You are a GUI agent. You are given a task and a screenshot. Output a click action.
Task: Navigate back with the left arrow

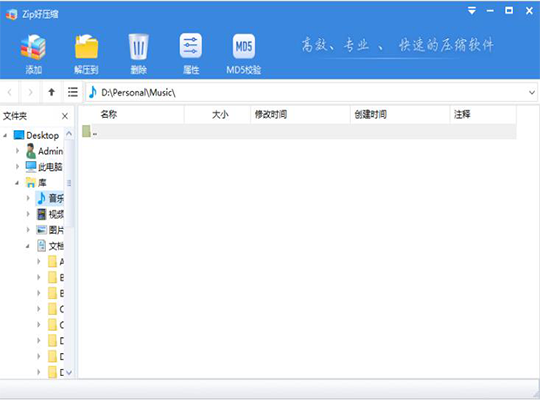click(x=10, y=92)
